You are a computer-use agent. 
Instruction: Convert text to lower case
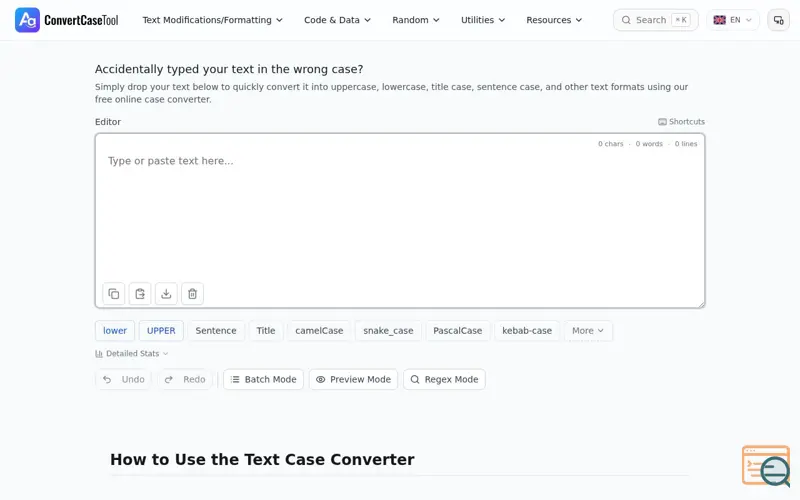click(115, 331)
